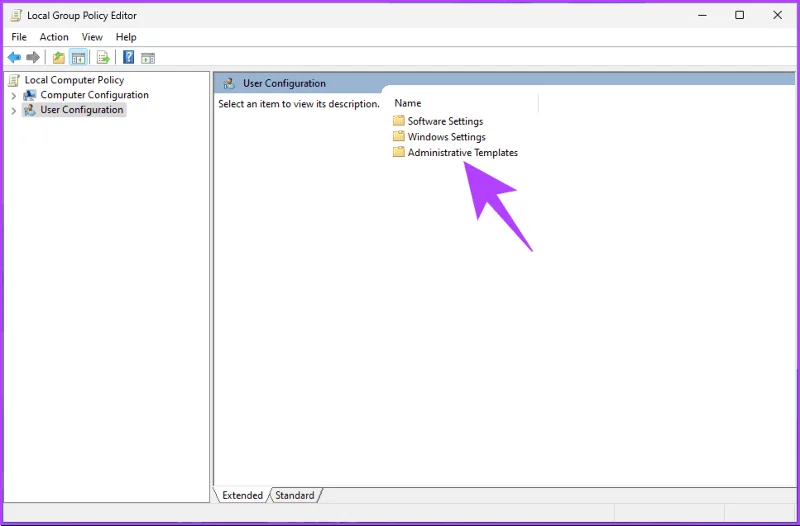Screen dimensions: 800x526
Task: Expand User Configuration tree node
Action: pos(14,110)
